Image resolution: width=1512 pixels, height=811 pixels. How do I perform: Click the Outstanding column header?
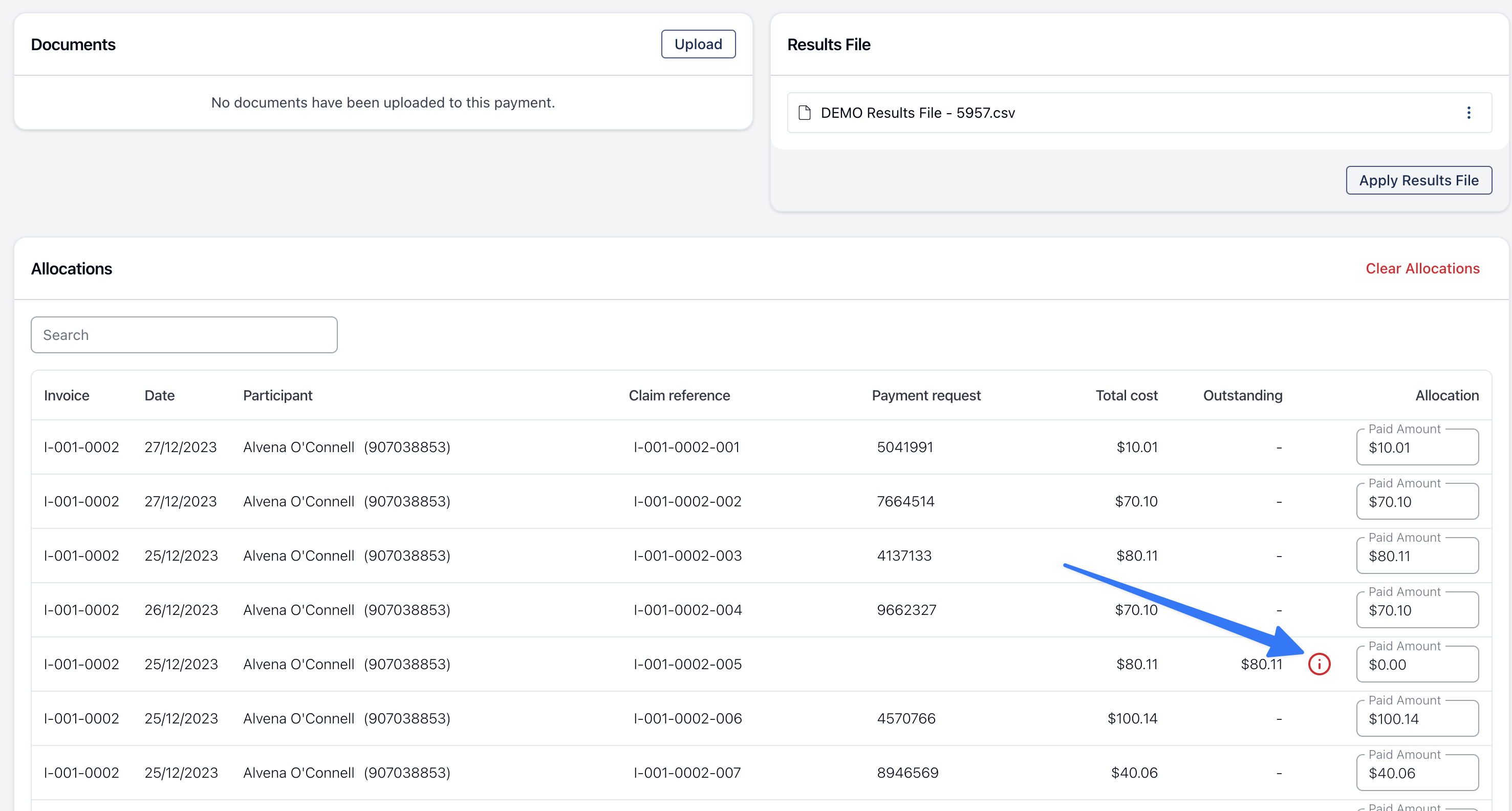pyautogui.click(x=1243, y=395)
